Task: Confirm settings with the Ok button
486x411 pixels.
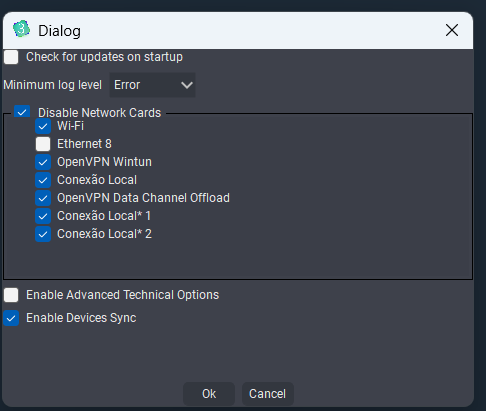Action: point(209,394)
